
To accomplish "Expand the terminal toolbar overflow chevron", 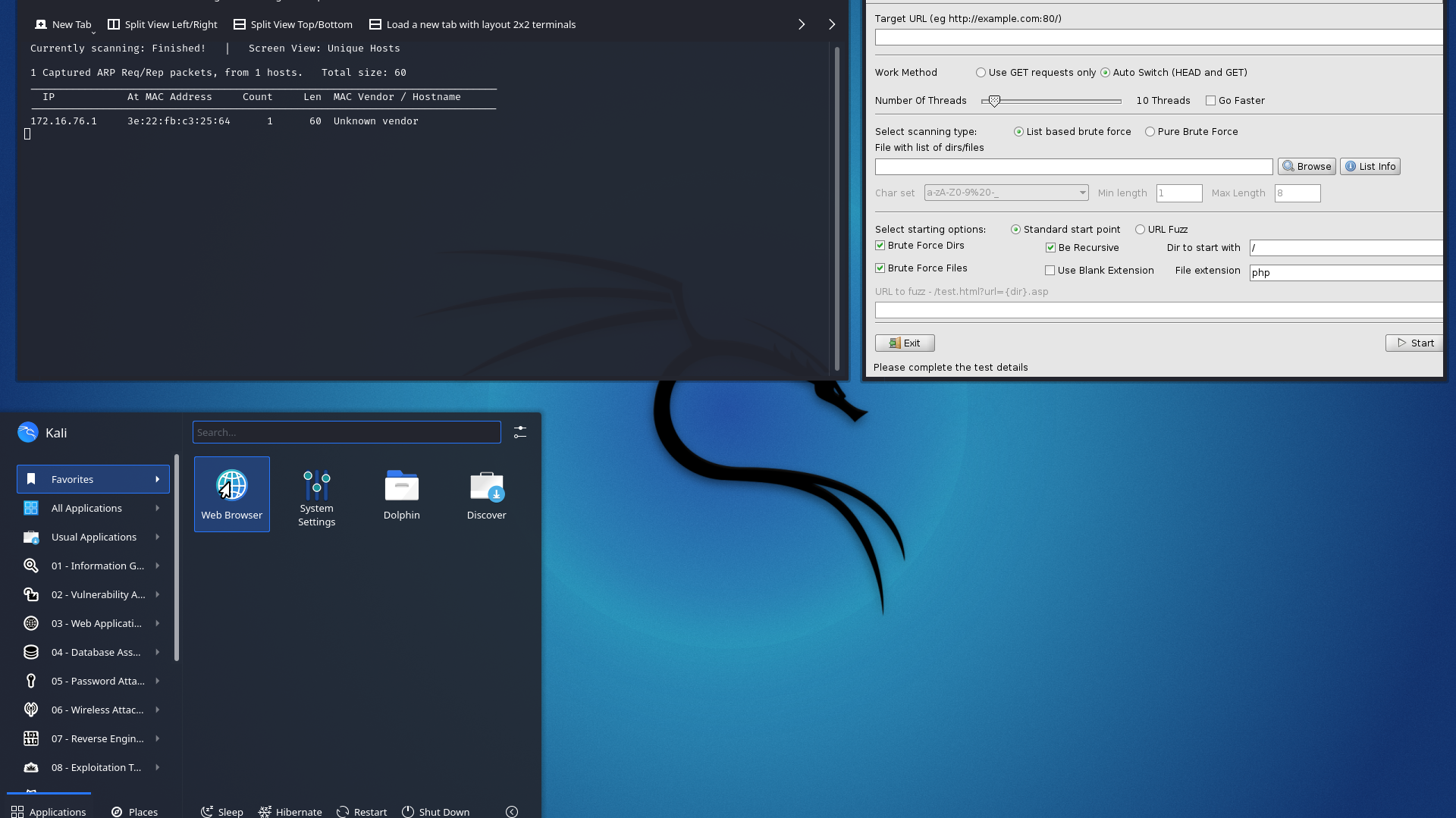I will [832, 24].
